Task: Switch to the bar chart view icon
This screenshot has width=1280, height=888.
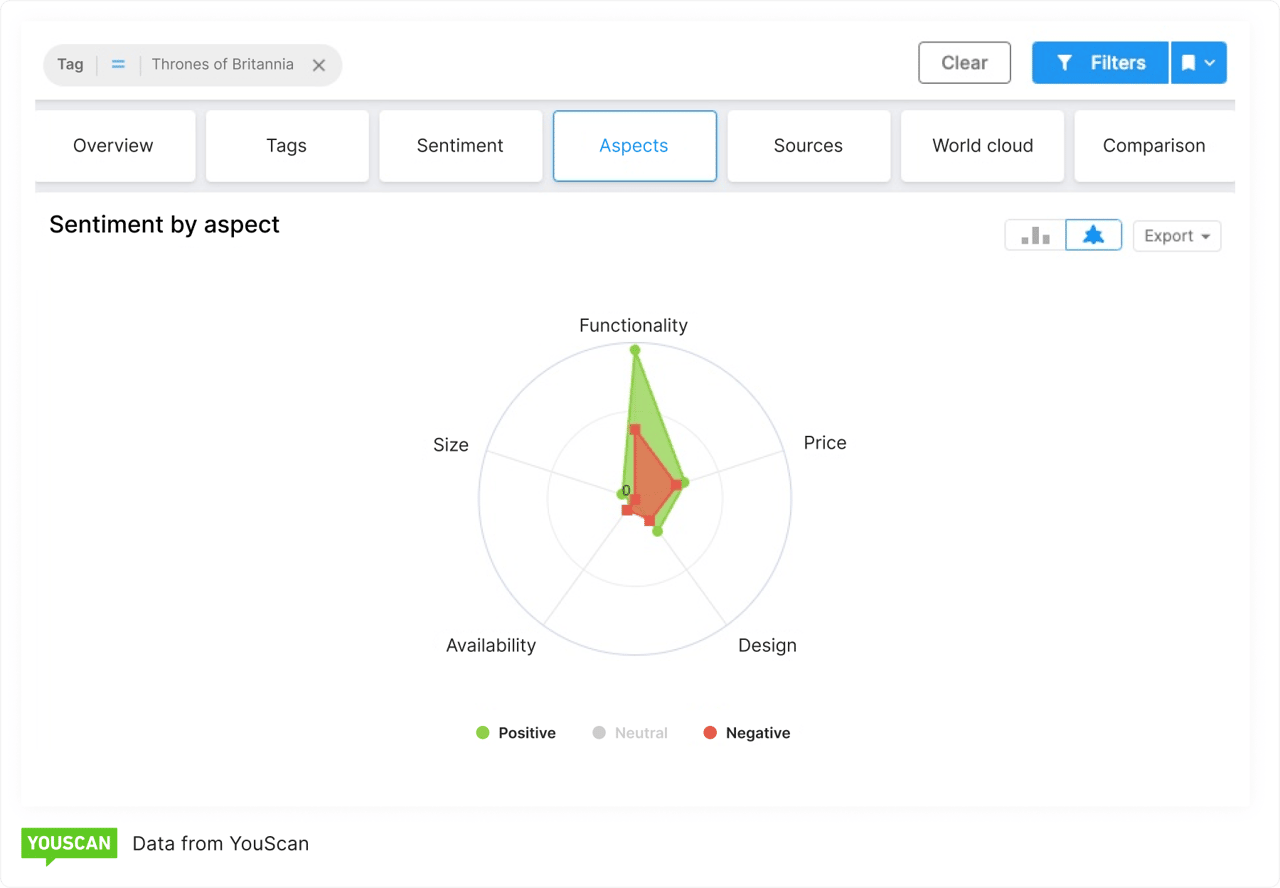Action: pyautogui.click(x=1034, y=235)
